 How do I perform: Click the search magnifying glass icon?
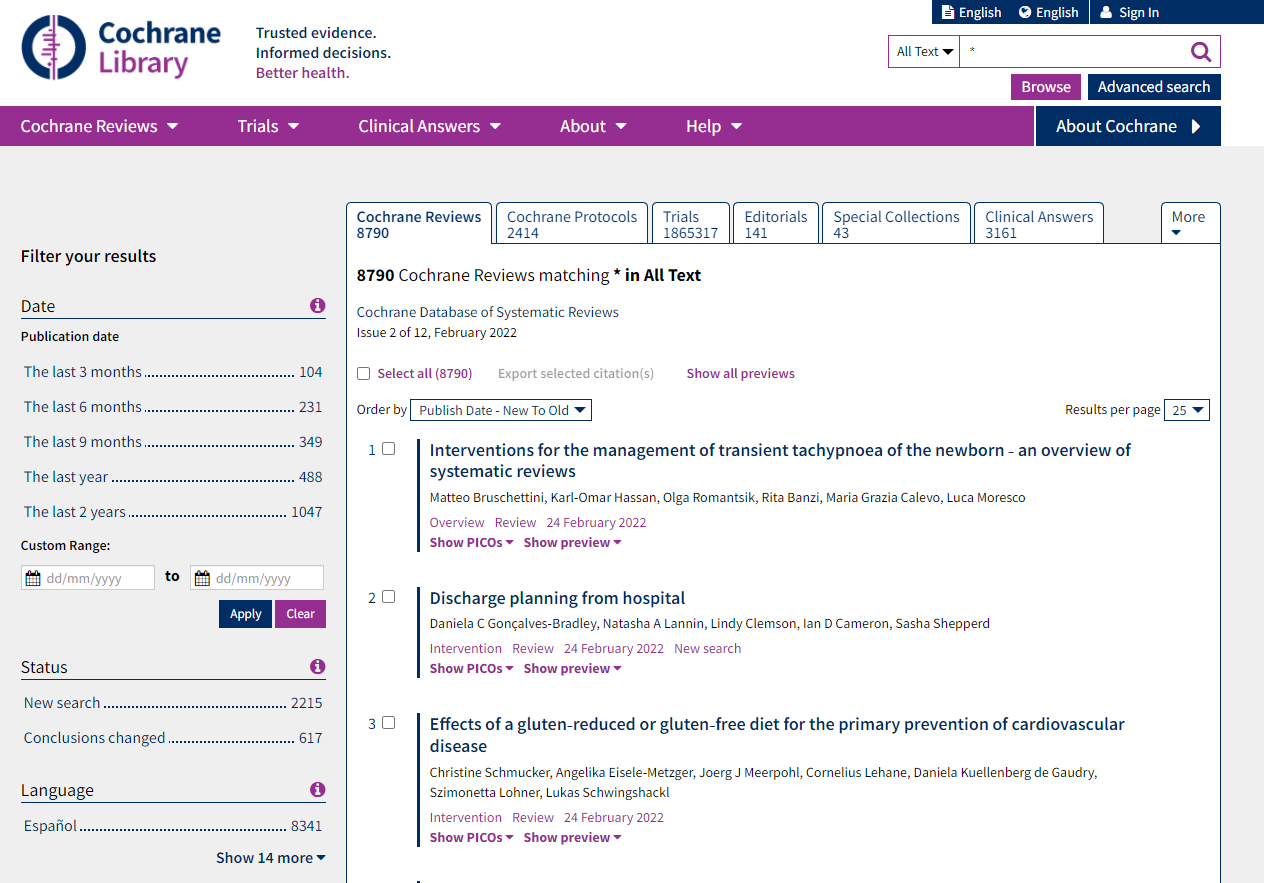1200,51
